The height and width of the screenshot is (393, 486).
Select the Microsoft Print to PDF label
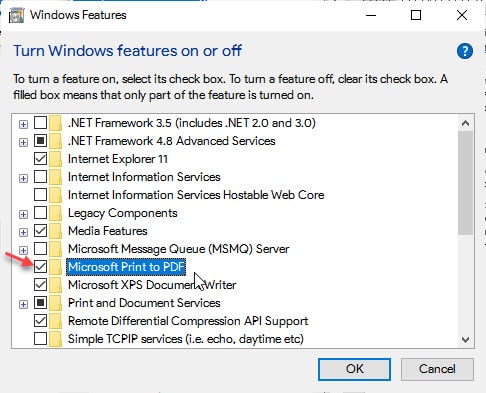(x=126, y=267)
